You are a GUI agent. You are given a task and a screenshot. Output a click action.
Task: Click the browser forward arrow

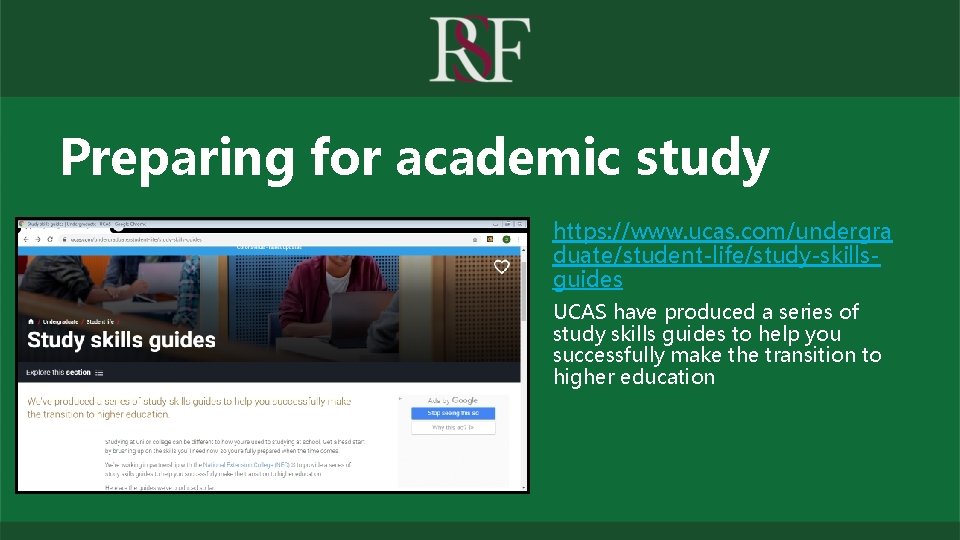(x=37, y=239)
